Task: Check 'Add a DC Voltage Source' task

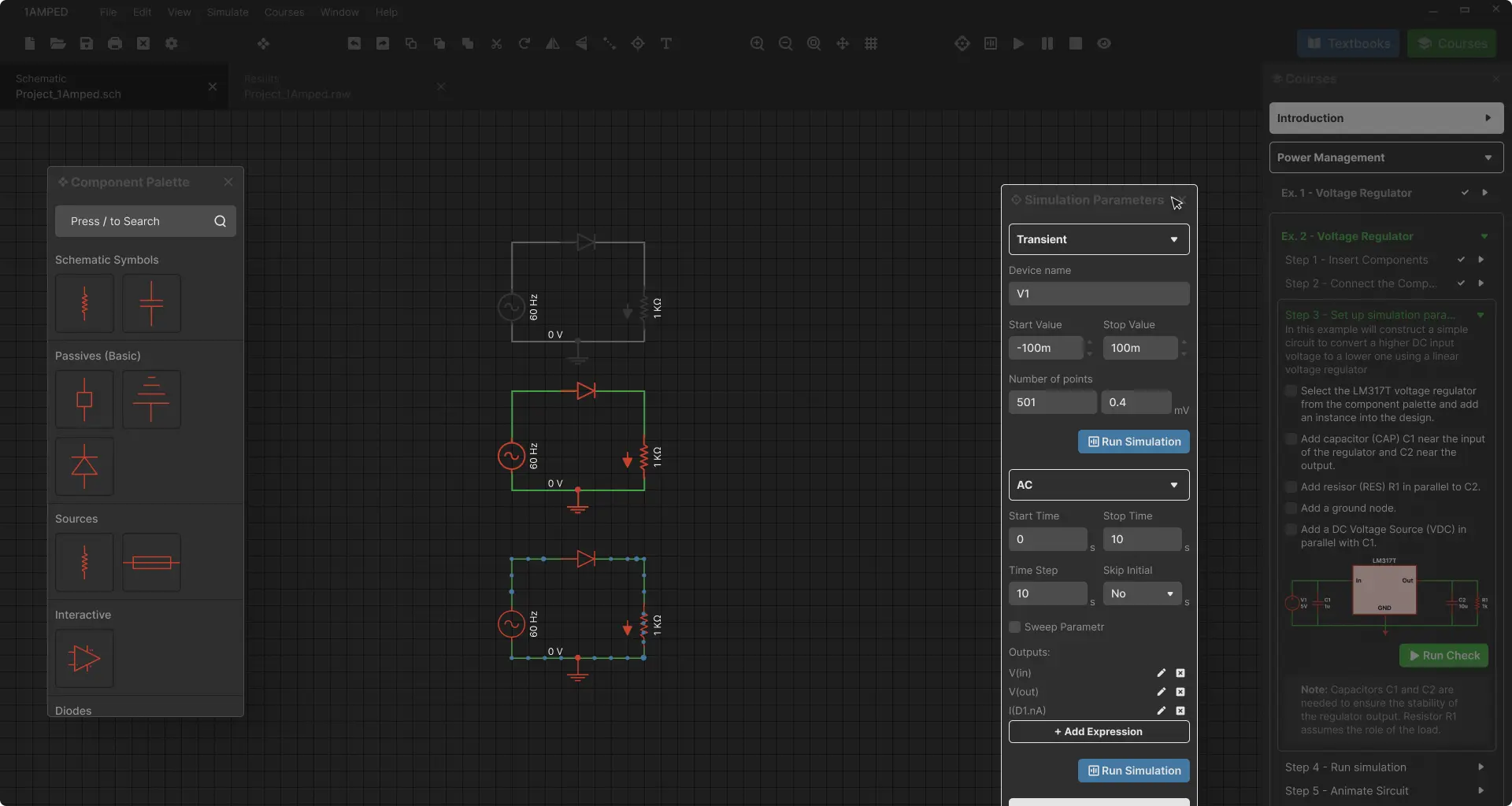Action: pos(1291,530)
